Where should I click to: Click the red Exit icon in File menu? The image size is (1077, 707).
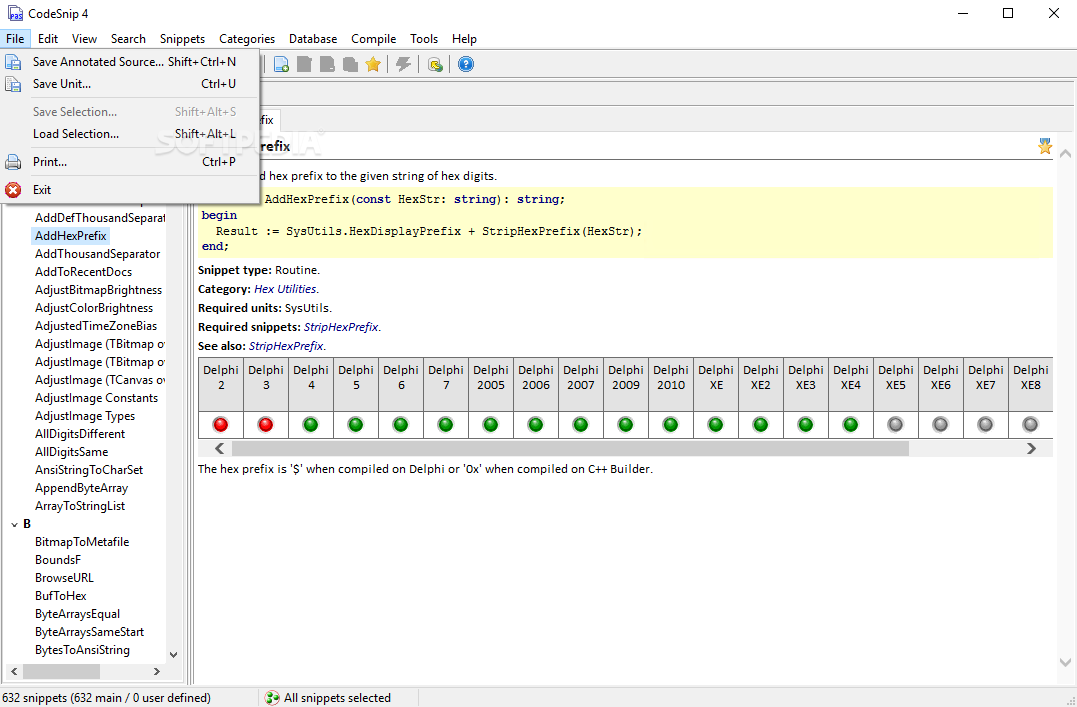click(x=13, y=190)
